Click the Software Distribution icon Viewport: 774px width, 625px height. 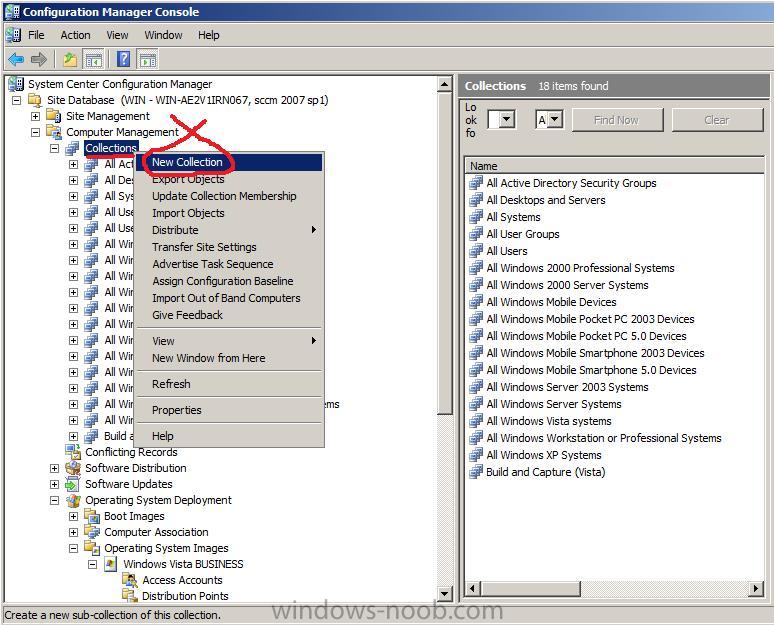(x=73, y=468)
